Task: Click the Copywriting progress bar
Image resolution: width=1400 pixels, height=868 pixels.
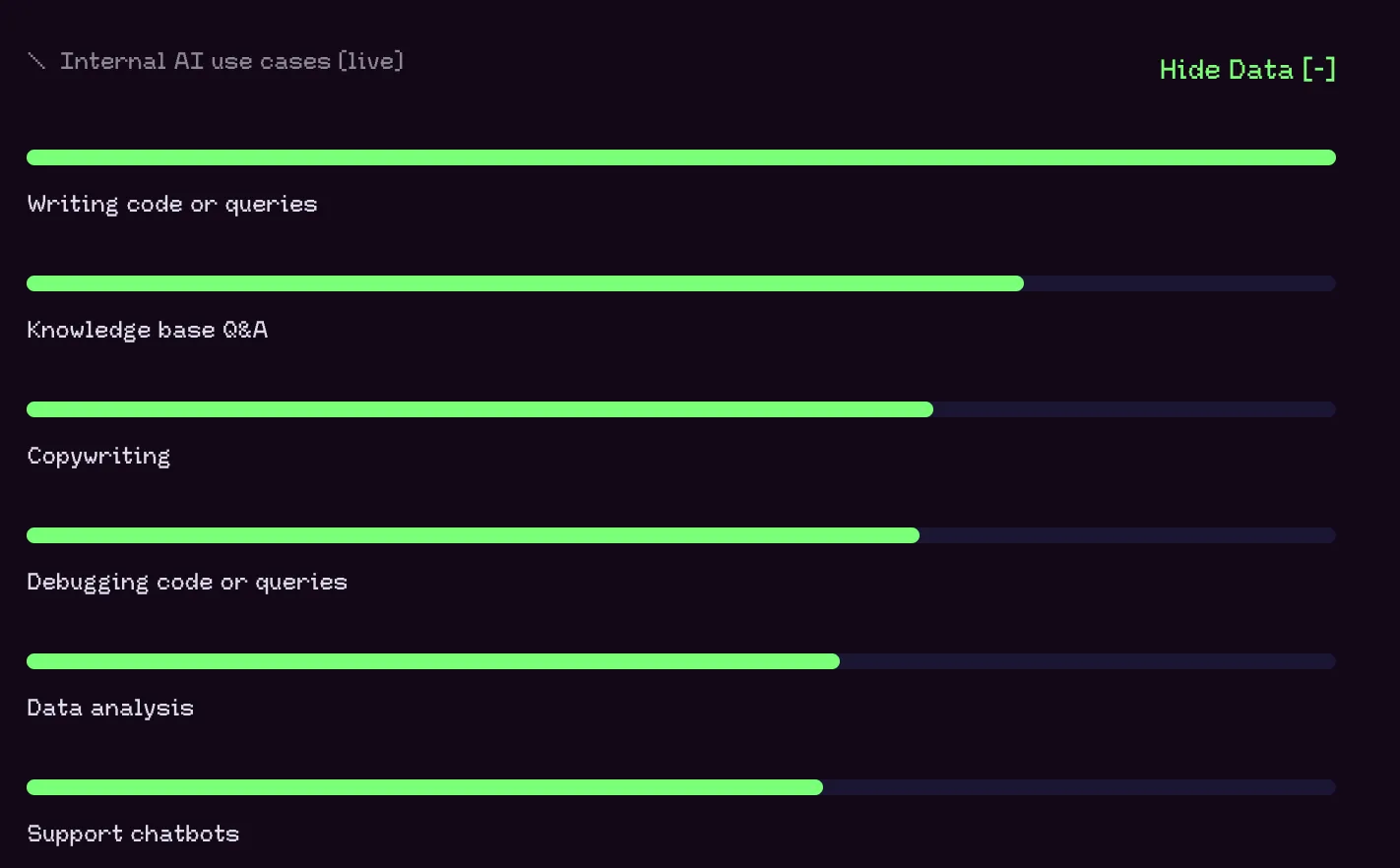Action: pos(681,409)
